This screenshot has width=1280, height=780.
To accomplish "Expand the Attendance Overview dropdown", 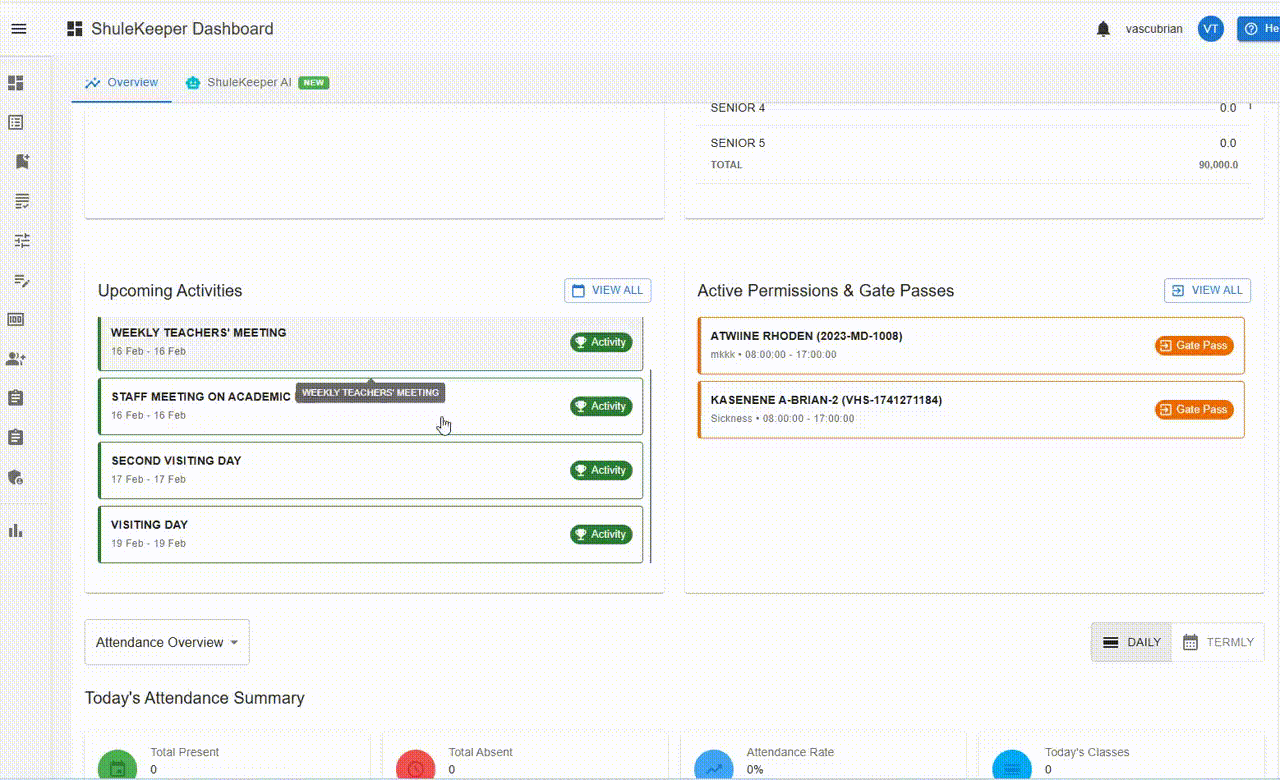I will point(166,642).
